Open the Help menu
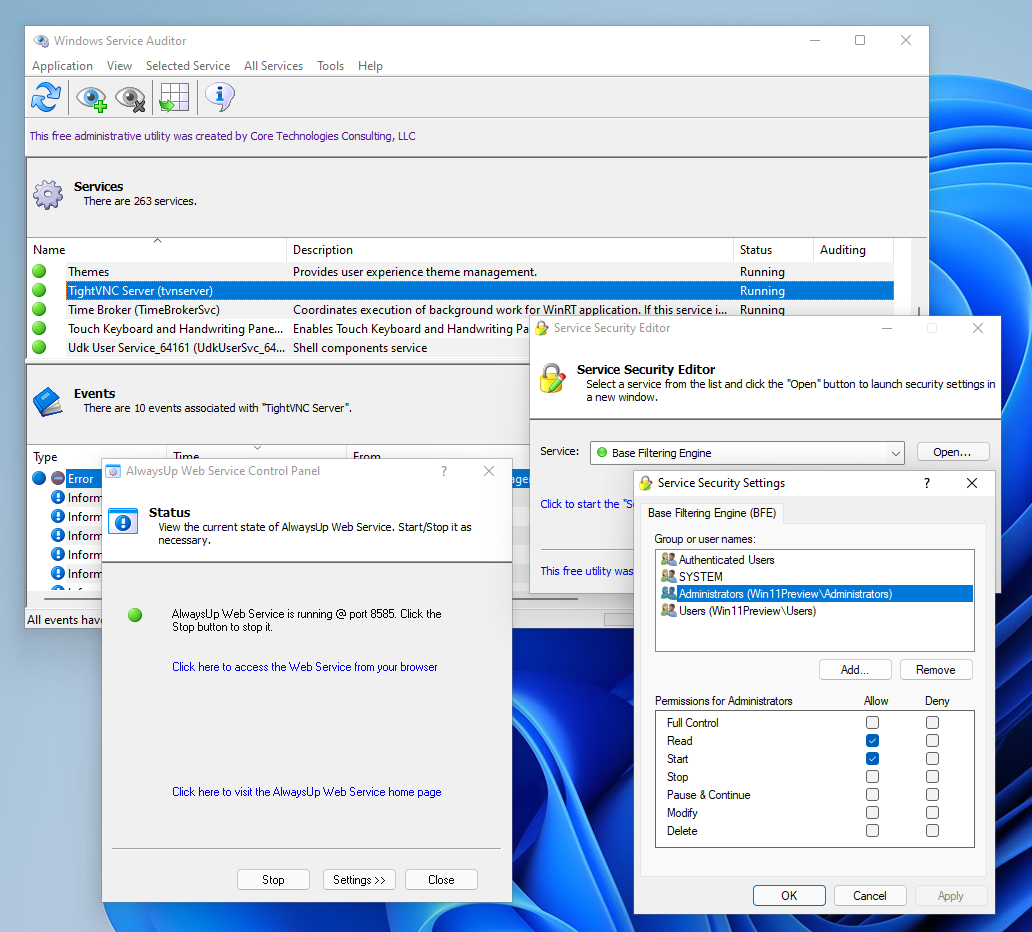Viewport: 1032px width, 932px height. pos(371,66)
